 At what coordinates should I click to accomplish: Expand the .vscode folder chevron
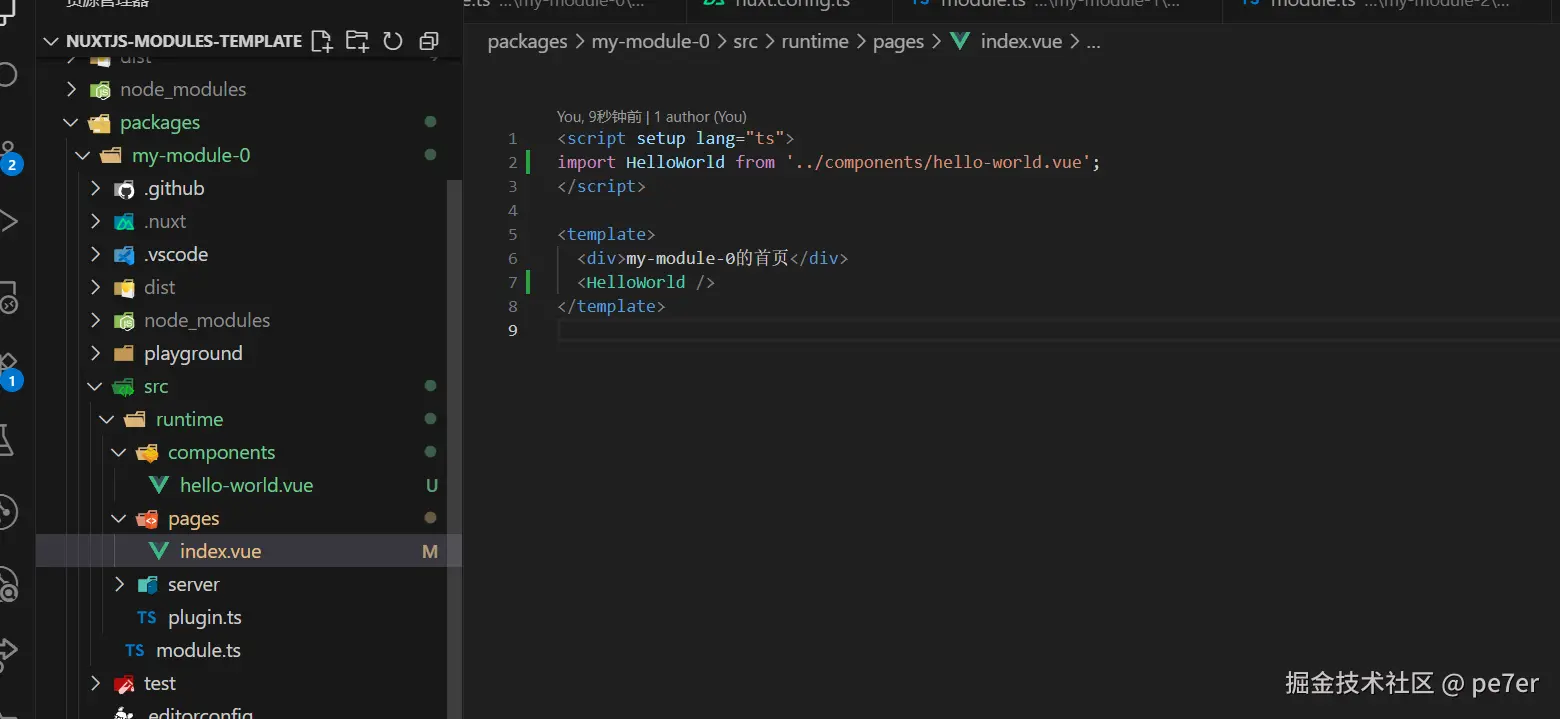pos(95,255)
